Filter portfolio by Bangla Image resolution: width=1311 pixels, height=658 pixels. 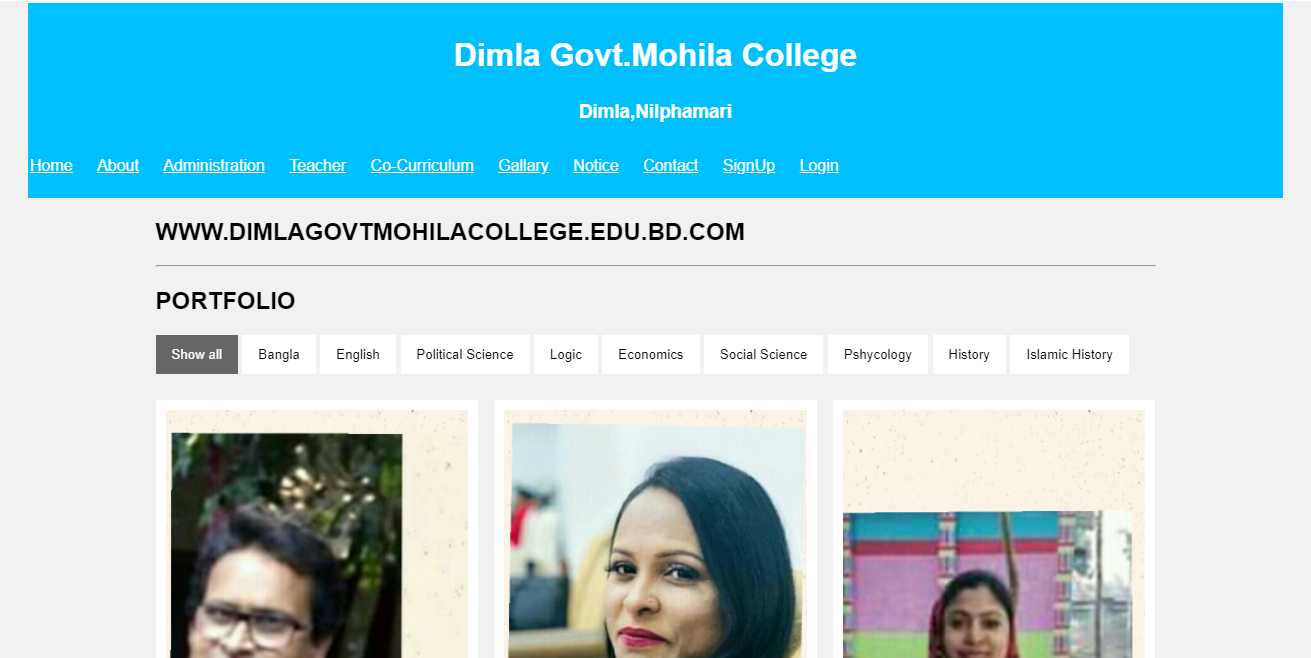tap(279, 354)
